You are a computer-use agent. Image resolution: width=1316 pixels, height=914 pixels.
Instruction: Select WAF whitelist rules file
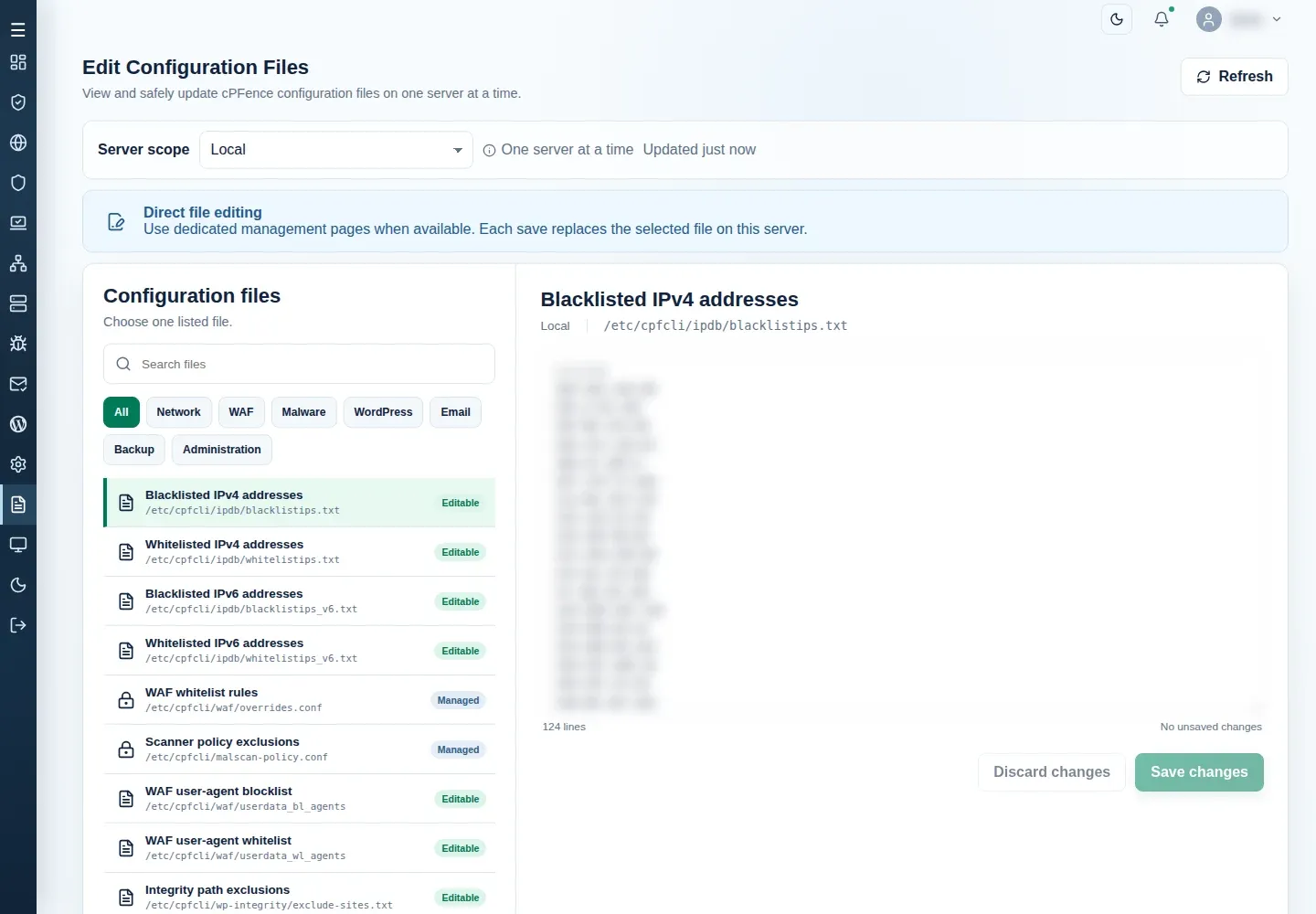(299, 700)
